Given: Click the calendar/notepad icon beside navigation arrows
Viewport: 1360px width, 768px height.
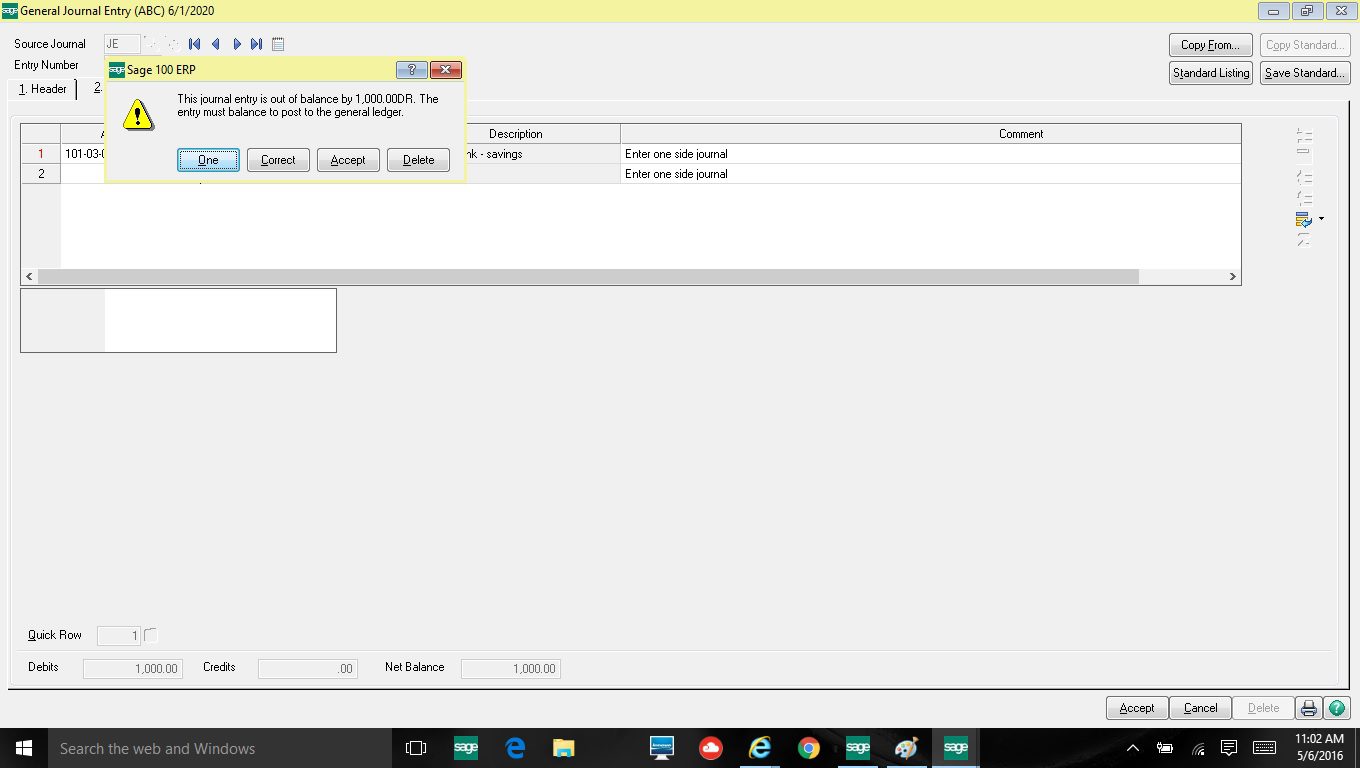Looking at the screenshot, I should pyautogui.click(x=278, y=44).
